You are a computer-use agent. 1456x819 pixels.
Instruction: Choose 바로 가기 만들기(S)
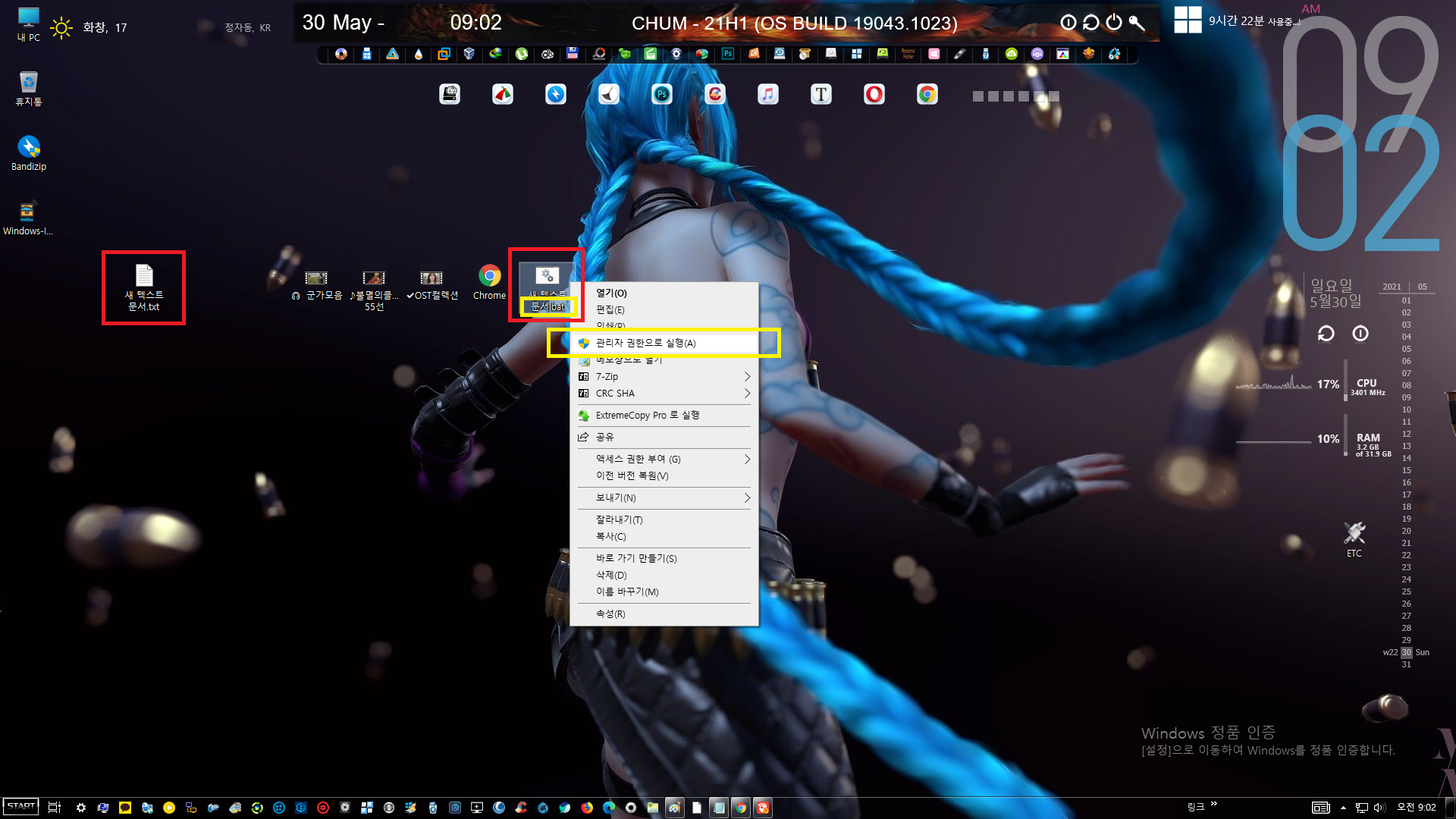664,559
